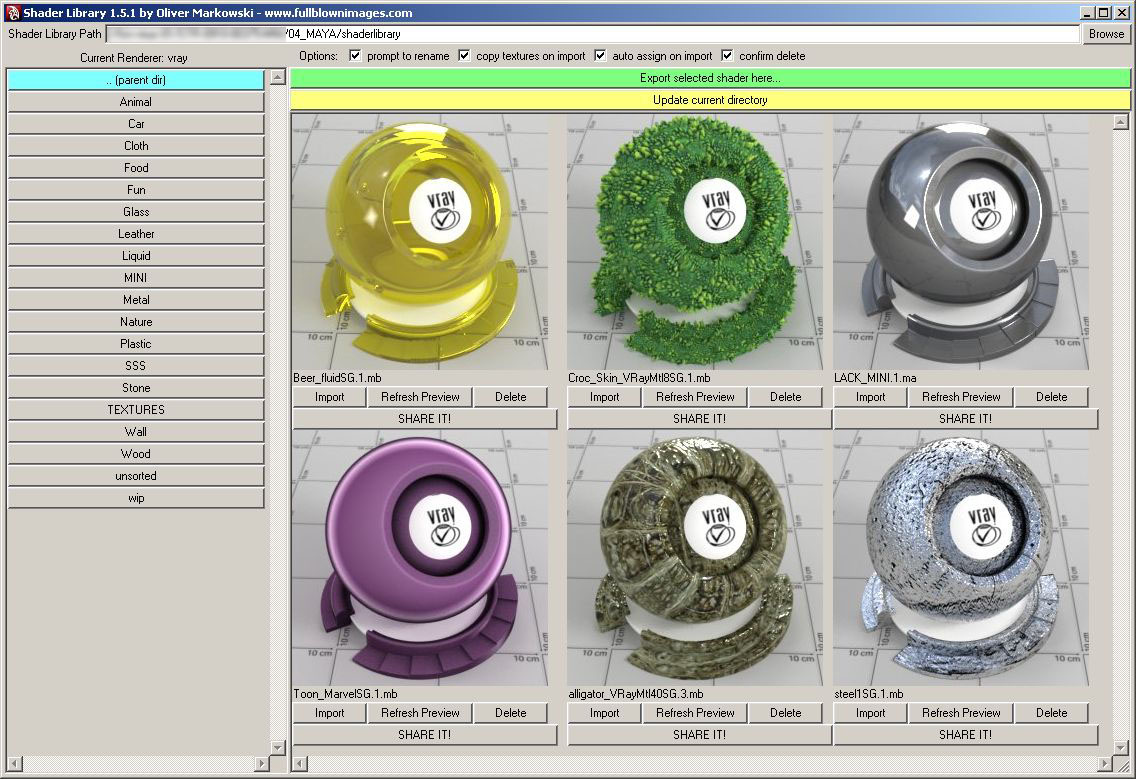The width and height of the screenshot is (1136, 779).
Task: Select the Cloth category
Action: pyautogui.click(x=135, y=146)
